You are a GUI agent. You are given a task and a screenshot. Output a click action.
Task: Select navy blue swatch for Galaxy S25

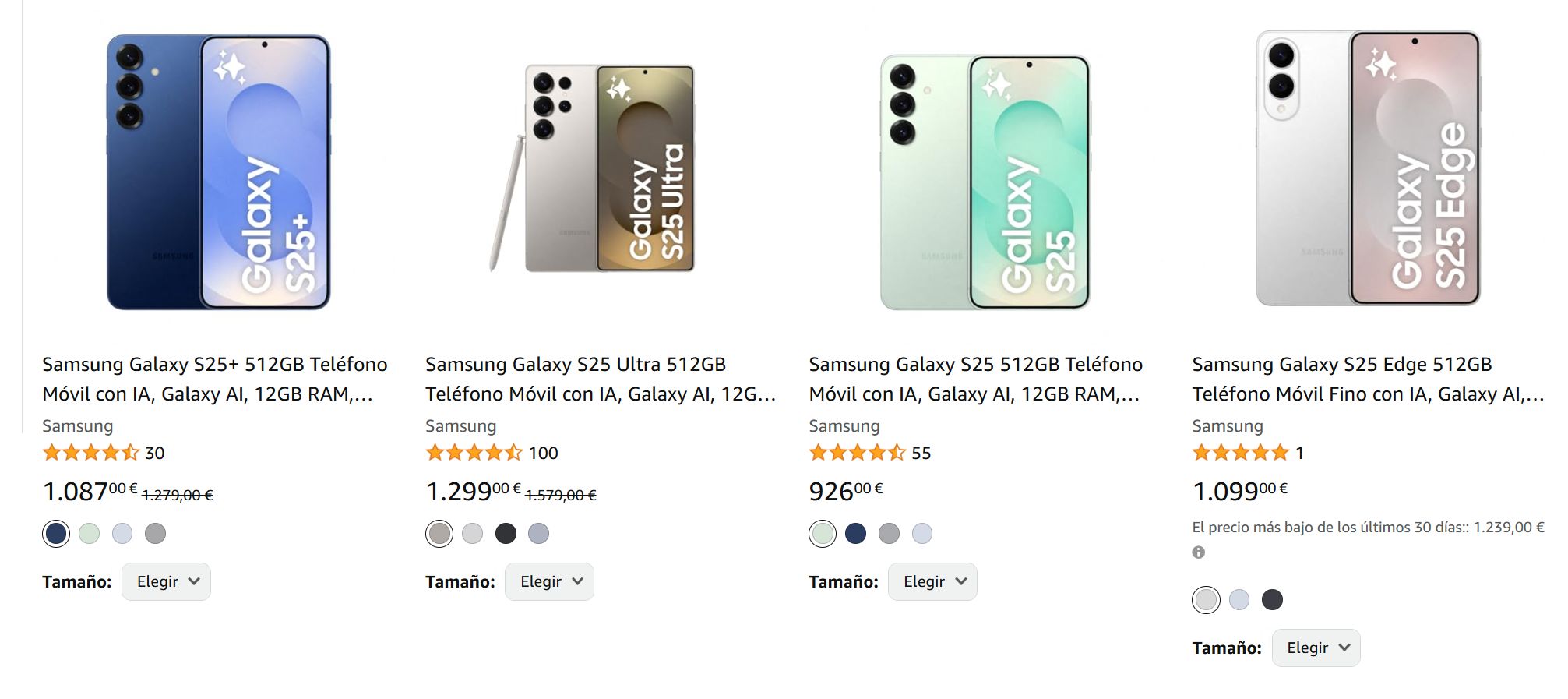coord(855,534)
